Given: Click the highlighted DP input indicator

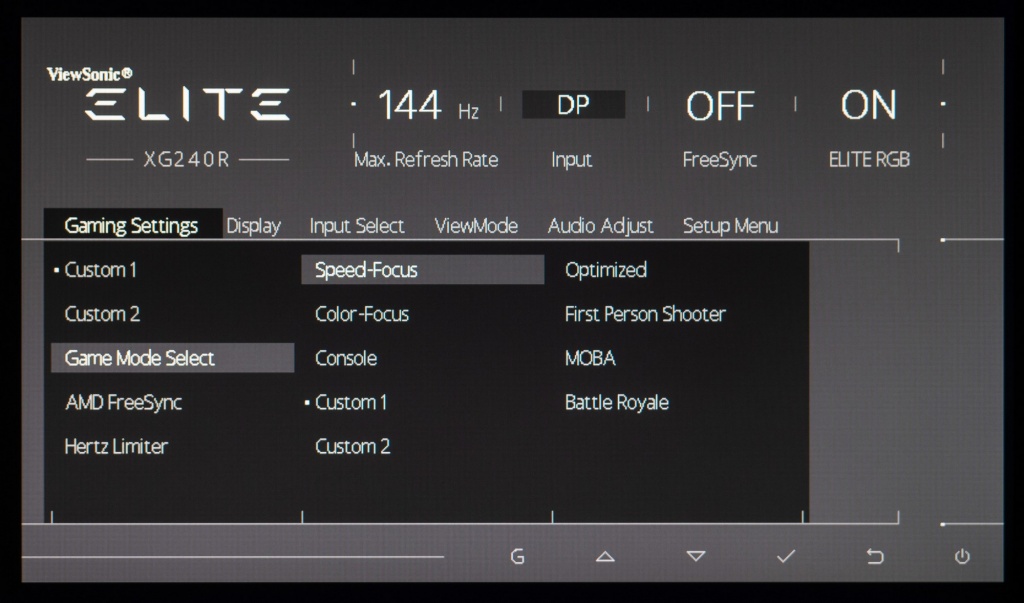Looking at the screenshot, I should pyautogui.click(x=573, y=105).
